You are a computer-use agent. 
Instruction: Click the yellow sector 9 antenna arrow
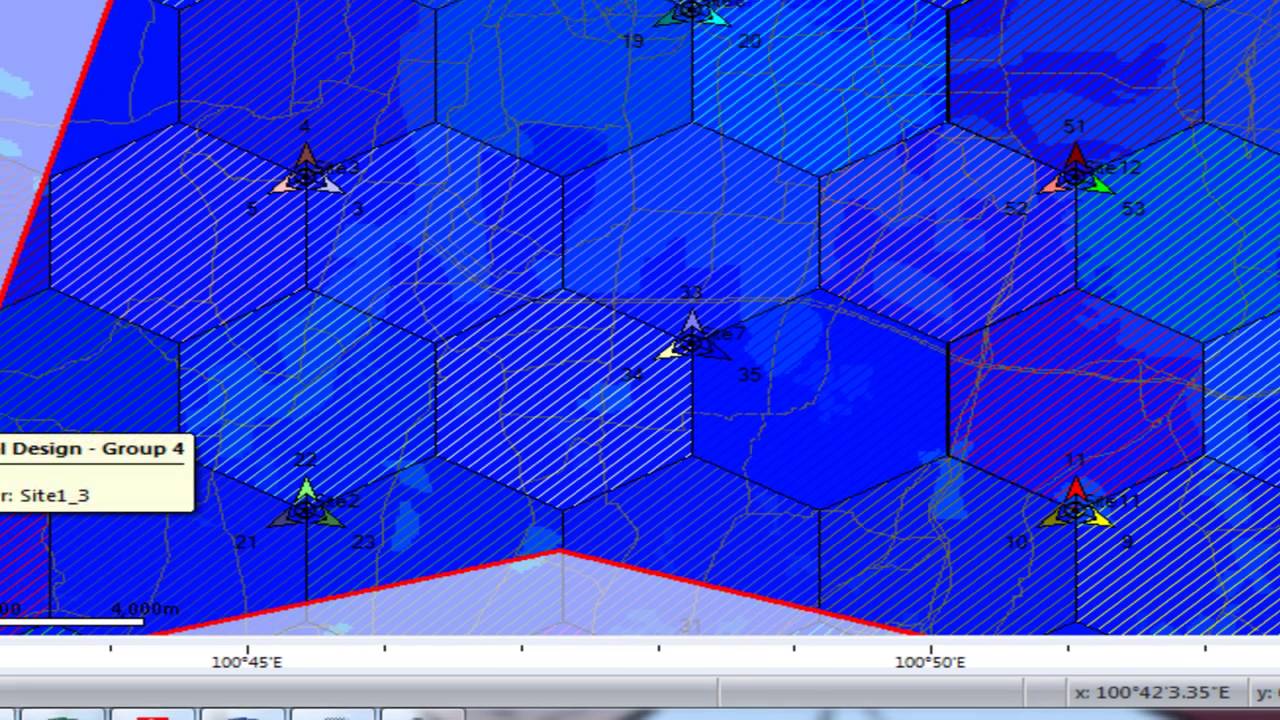(1099, 519)
